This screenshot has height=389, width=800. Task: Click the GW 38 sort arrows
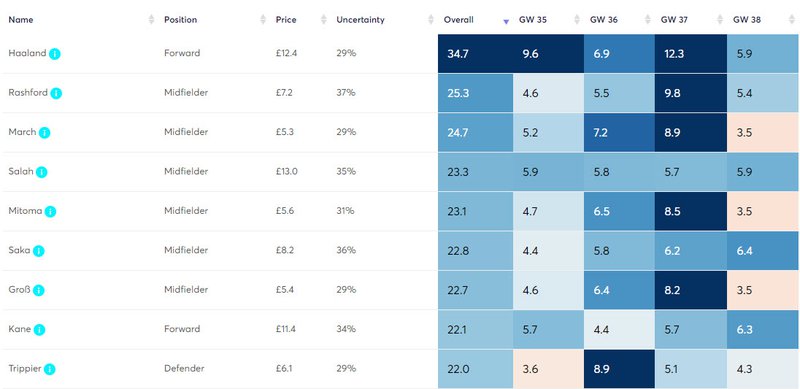pyautogui.click(x=792, y=20)
